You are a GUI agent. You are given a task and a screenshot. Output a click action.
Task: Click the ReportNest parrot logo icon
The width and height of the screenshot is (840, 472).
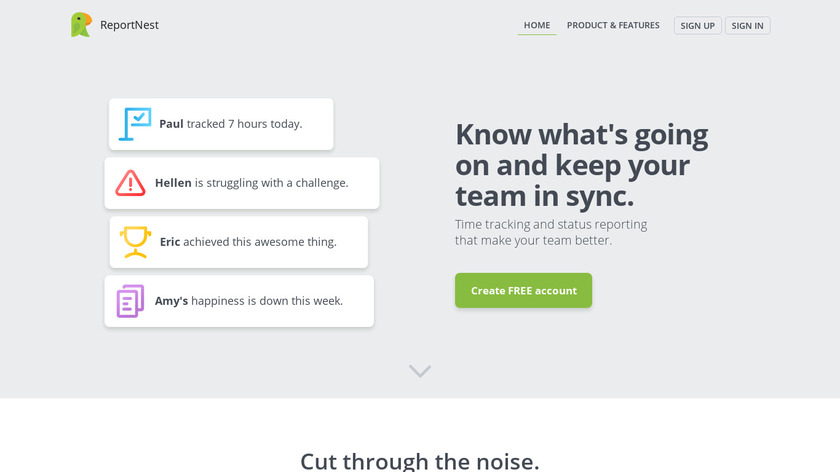tap(81, 25)
